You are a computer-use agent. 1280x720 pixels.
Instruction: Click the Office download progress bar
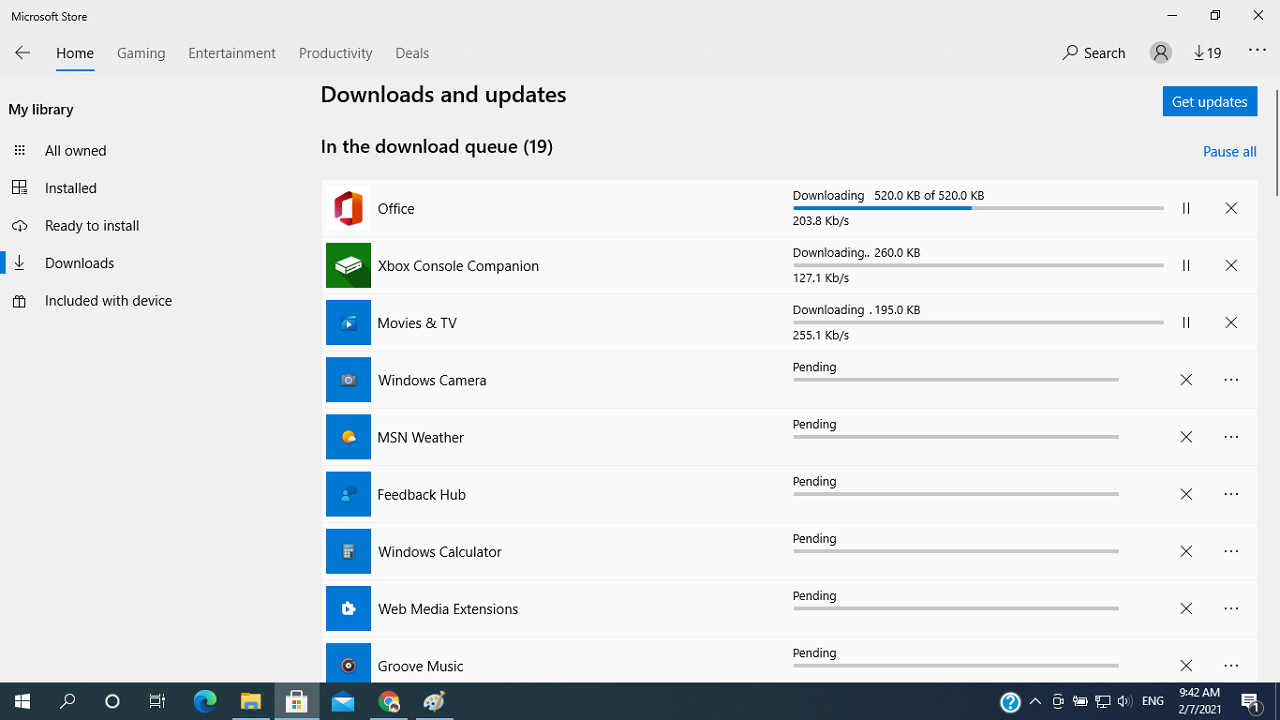point(978,208)
